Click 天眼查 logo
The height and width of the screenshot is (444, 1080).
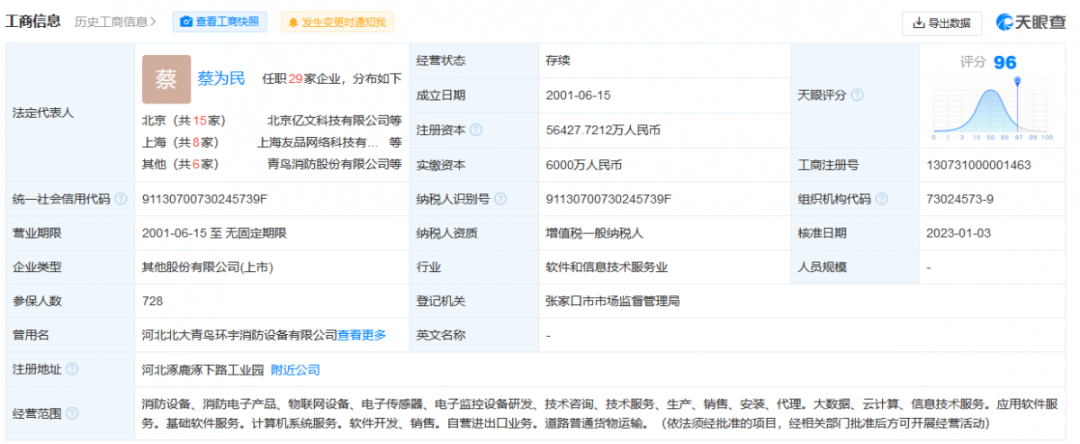coord(1030,22)
